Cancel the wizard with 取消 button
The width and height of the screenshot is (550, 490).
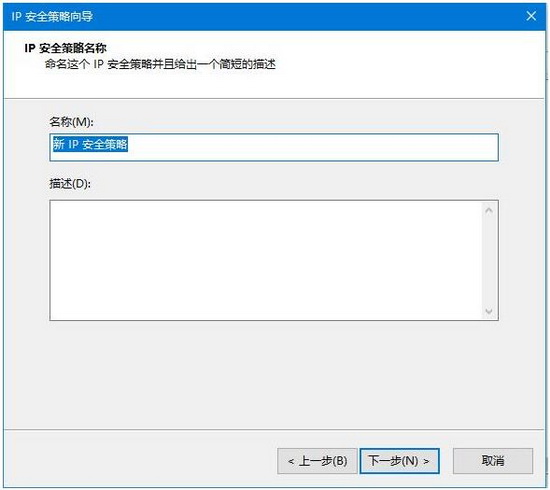pos(493,461)
